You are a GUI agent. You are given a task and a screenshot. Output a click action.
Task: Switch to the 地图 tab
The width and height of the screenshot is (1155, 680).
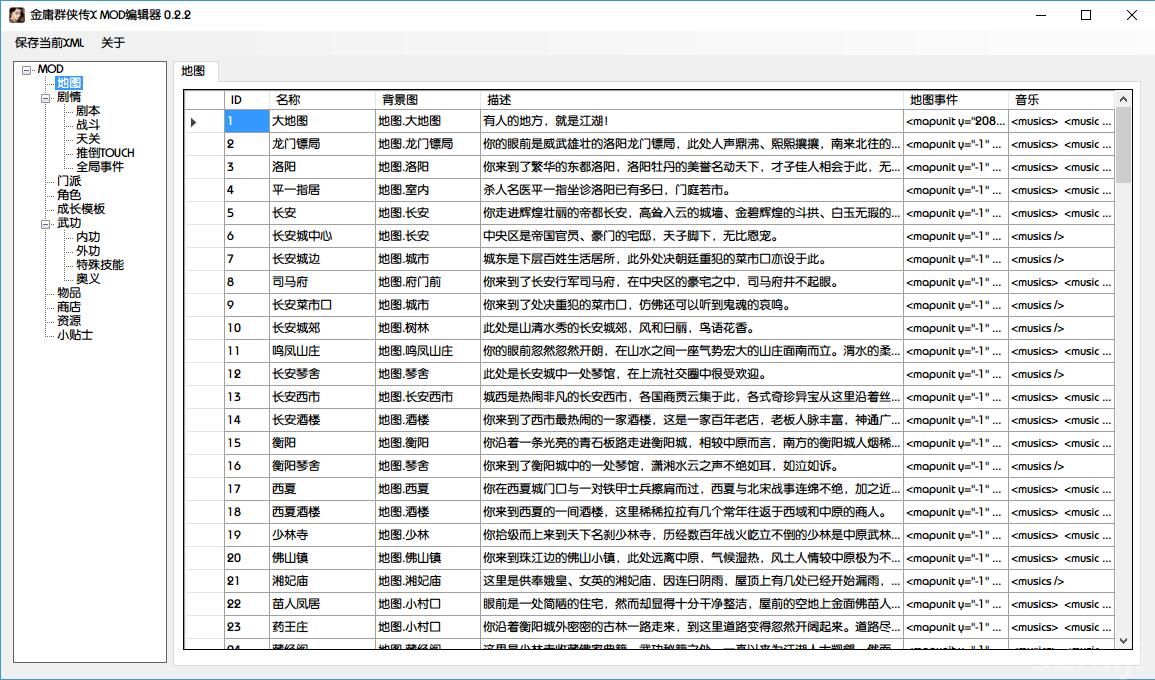tap(193, 71)
